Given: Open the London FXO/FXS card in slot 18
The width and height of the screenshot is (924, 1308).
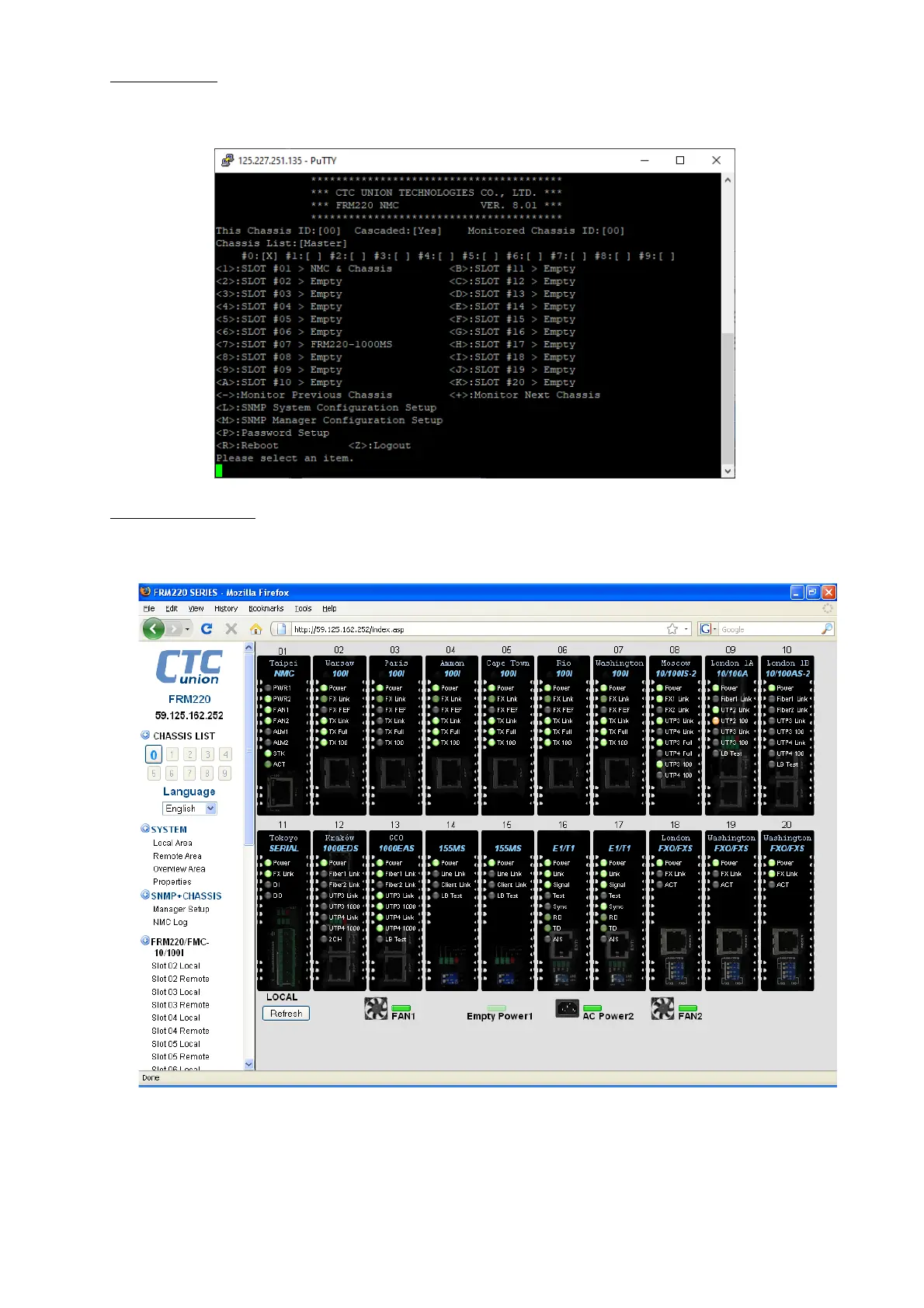Looking at the screenshot, I should 675,910.
